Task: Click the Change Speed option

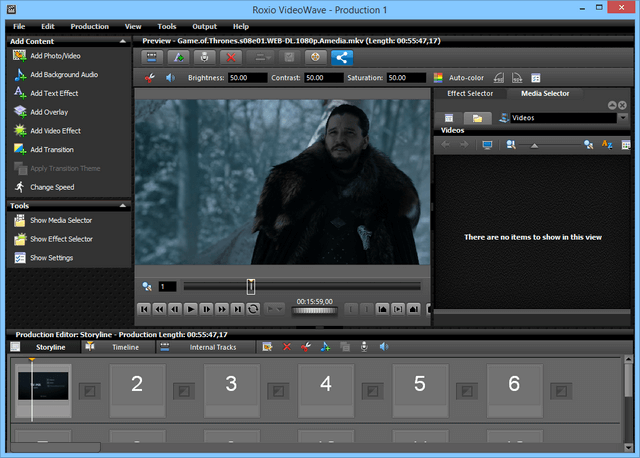Action: 51,187
